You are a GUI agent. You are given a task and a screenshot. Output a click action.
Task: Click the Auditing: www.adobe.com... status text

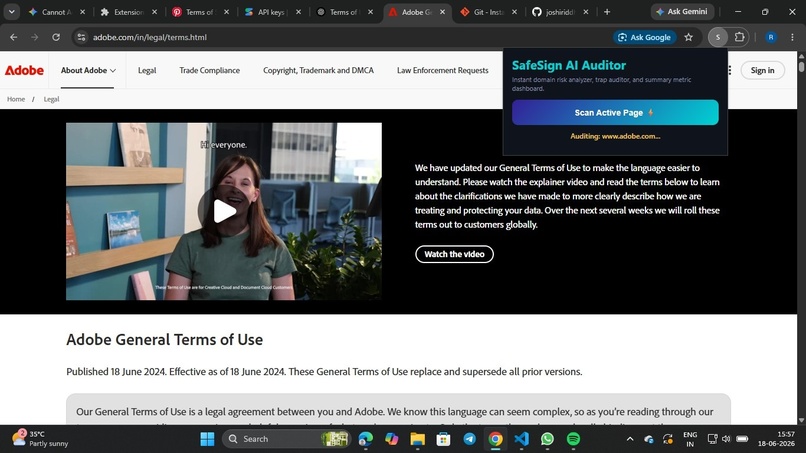click(615, 136)
